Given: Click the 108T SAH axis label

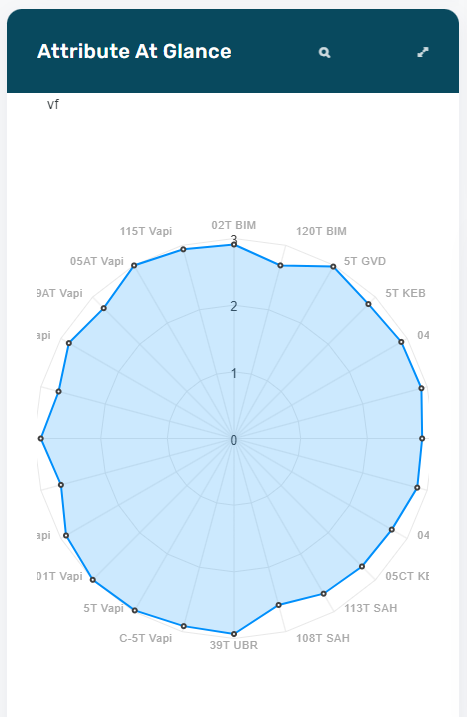Looking at the screenshot, I should click(322, 638).
